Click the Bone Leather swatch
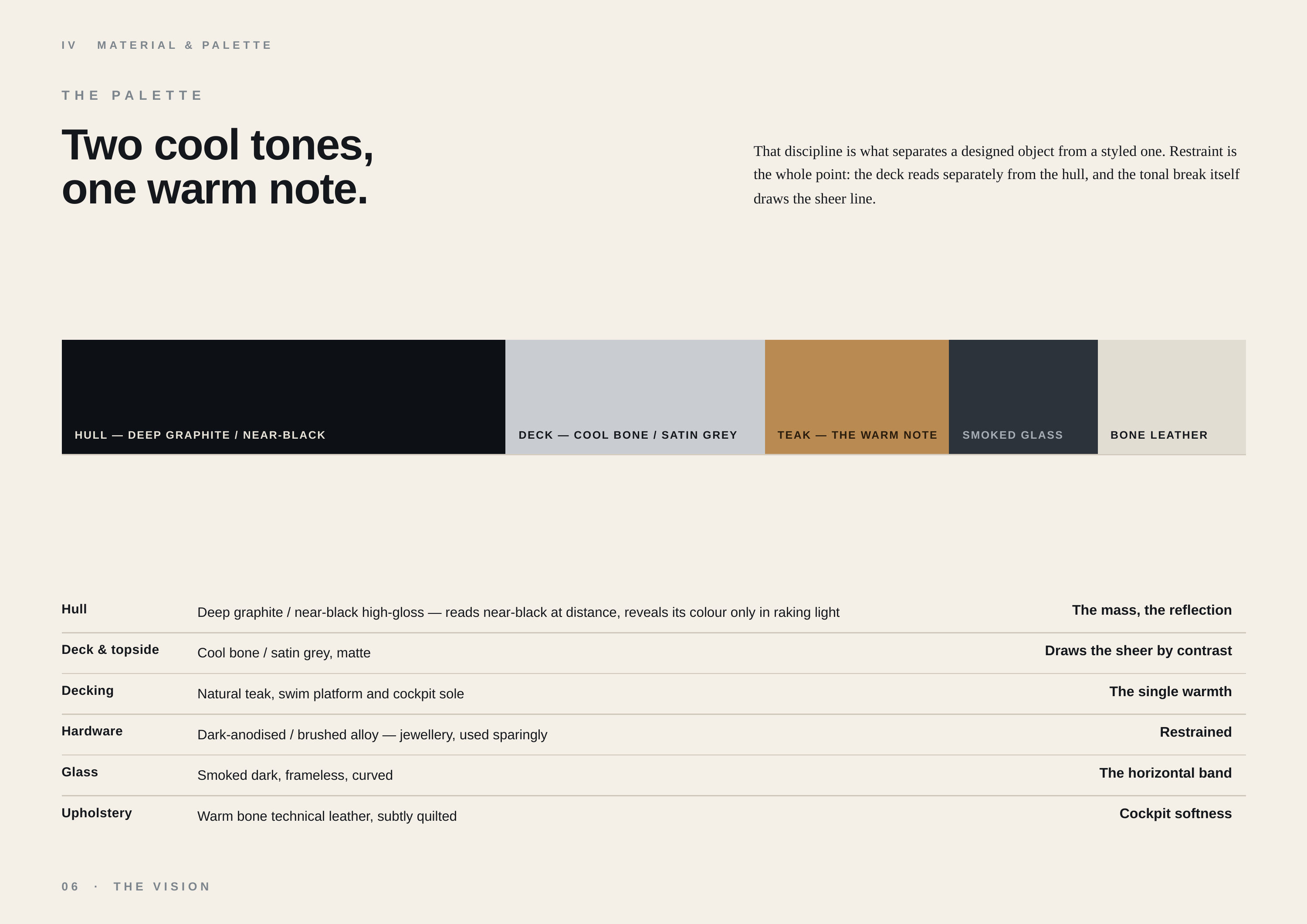This screenshot has height=924, width=1307. point(1172,397)
